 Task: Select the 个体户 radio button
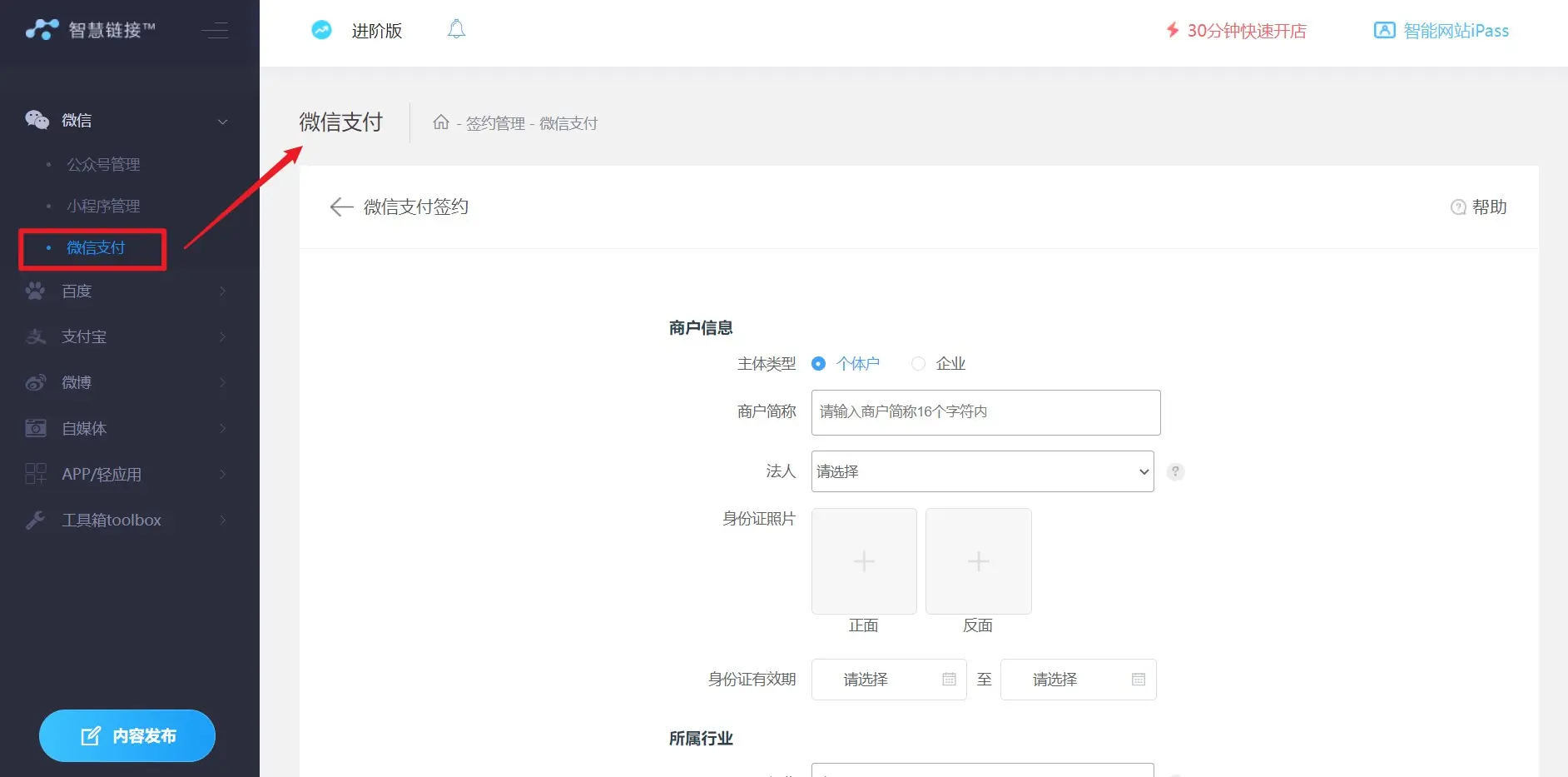[819, 364]
